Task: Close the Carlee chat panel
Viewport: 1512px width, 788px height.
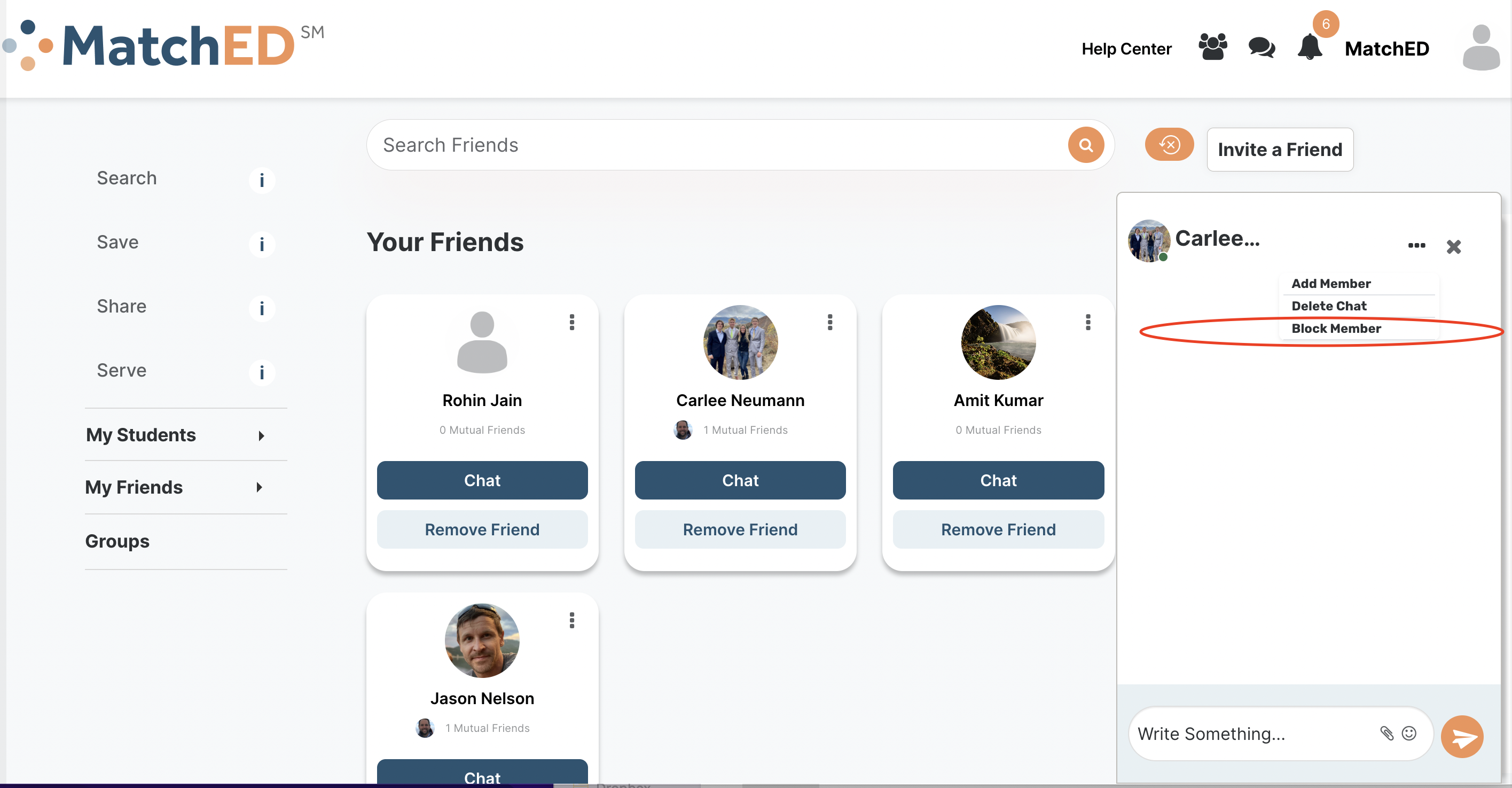Action: (x=1453, y=247)
